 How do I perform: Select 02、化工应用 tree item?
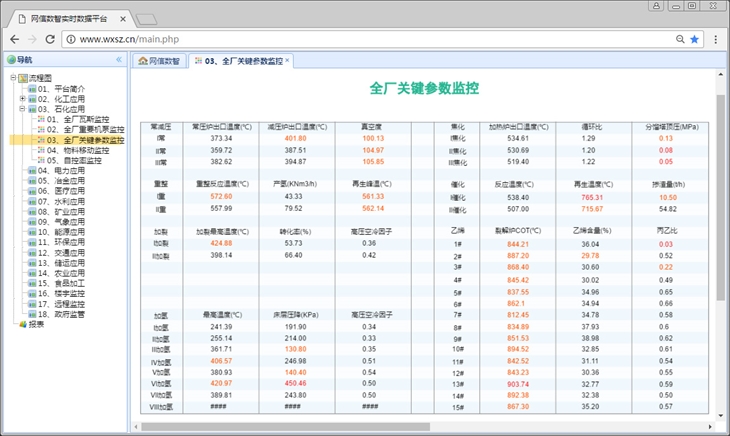[x=61, y=99]
